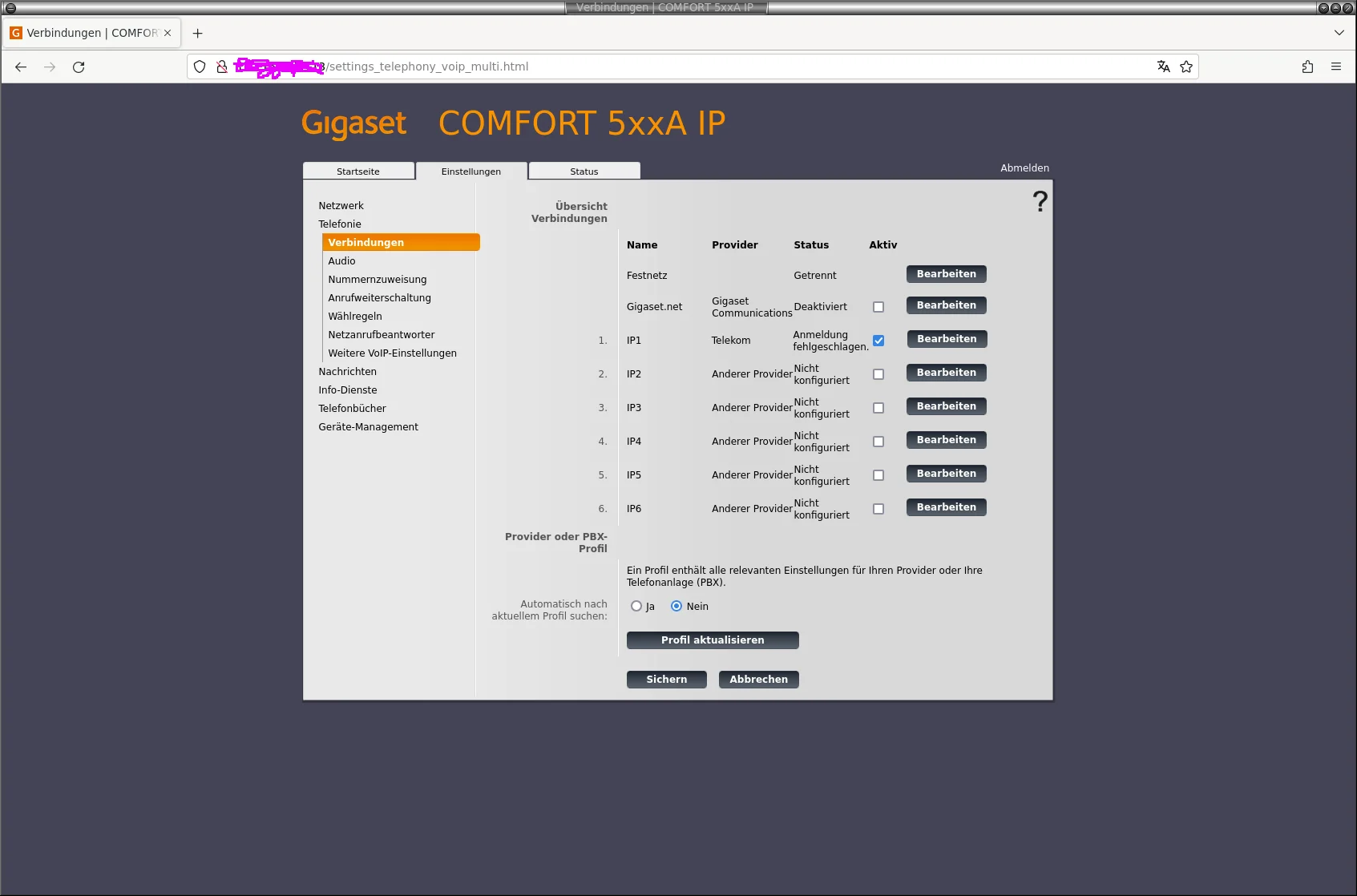Click Bearbeiten for IP4
The height and width of the screenshot is (896, 1357).
(x=947, y=440)
